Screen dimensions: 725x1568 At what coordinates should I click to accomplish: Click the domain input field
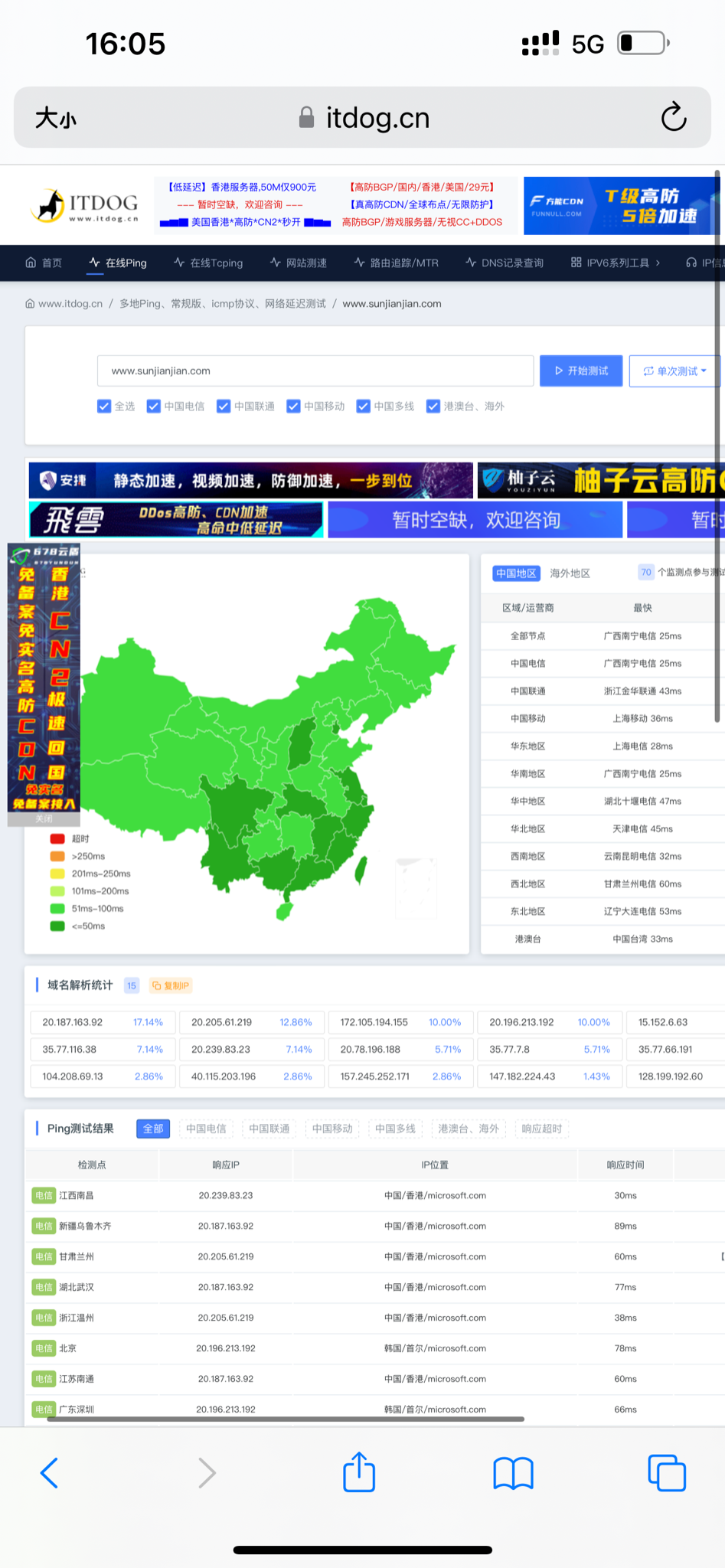pos(315,371)
